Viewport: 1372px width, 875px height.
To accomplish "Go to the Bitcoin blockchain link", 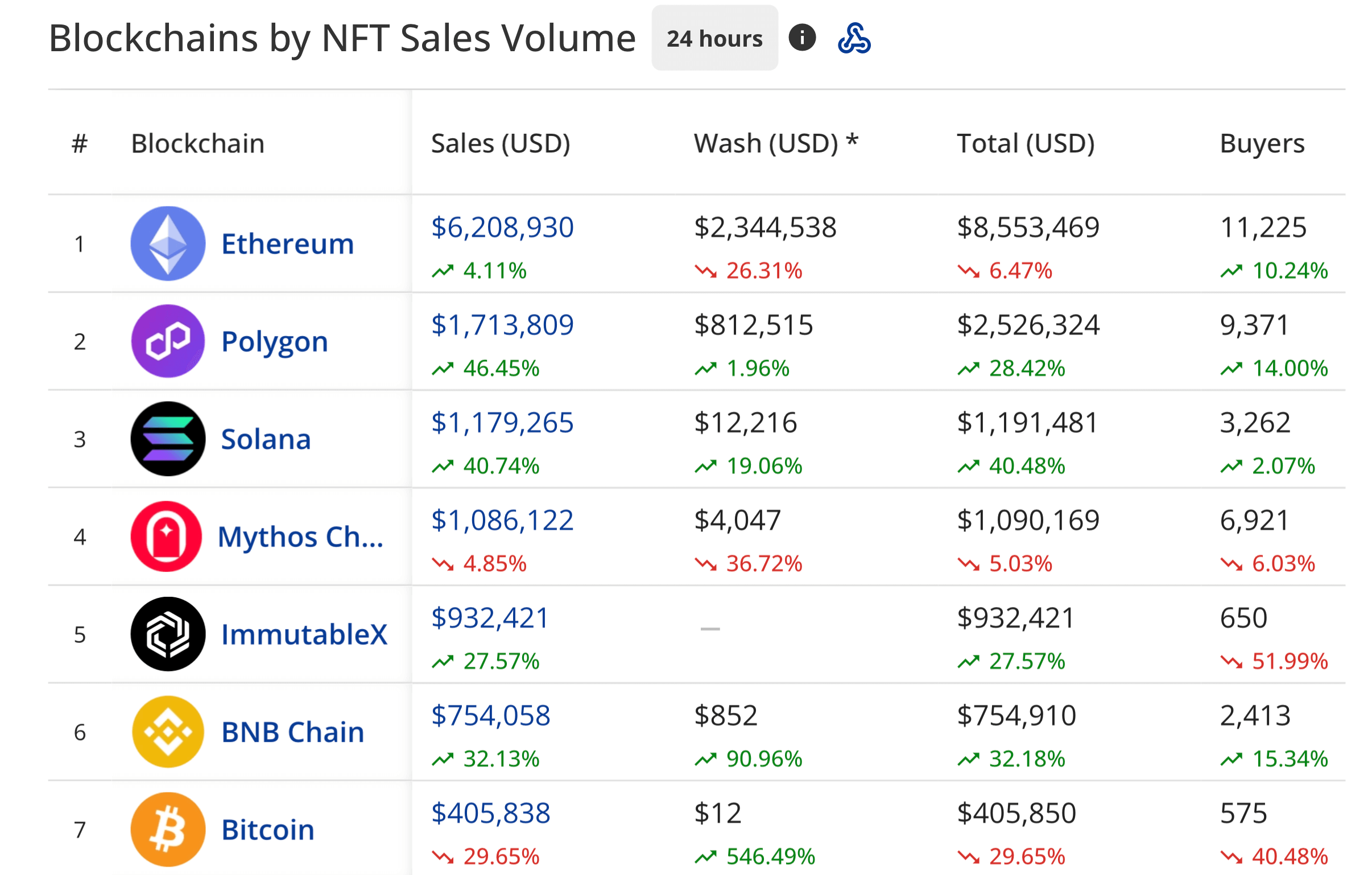I will point(268,830).
